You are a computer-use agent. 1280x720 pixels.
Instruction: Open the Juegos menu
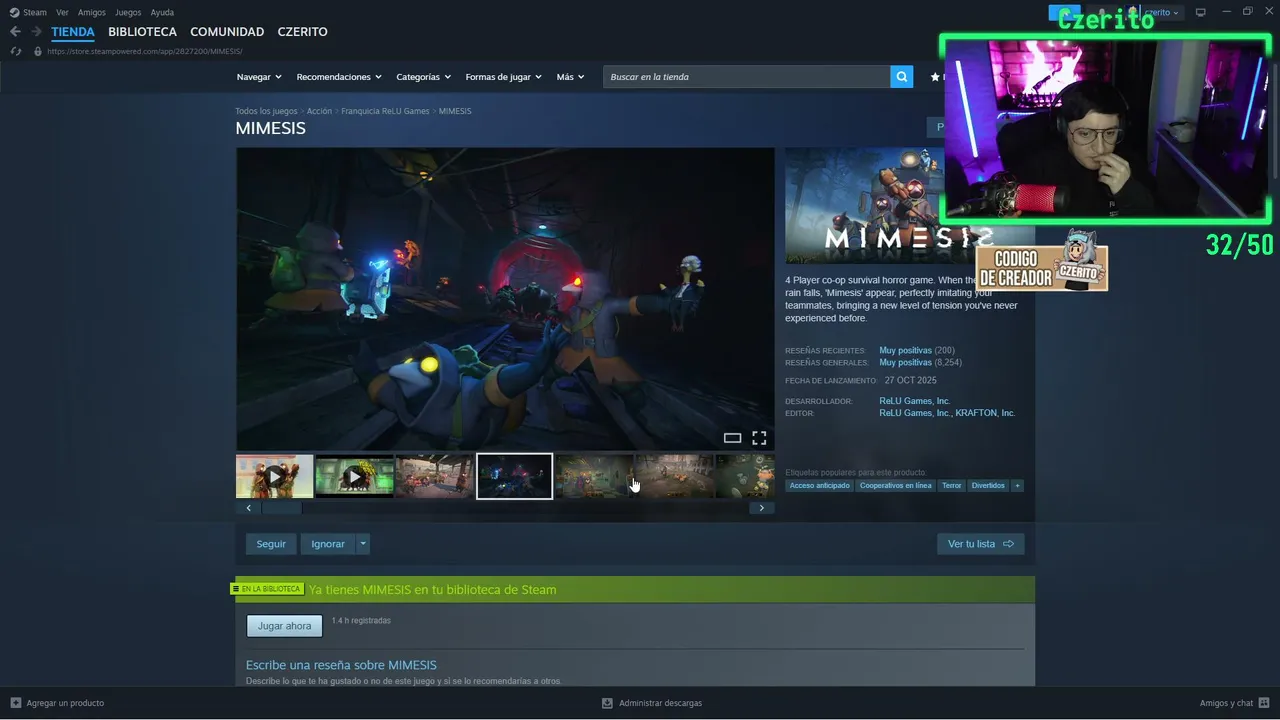(x=128, y=12)
